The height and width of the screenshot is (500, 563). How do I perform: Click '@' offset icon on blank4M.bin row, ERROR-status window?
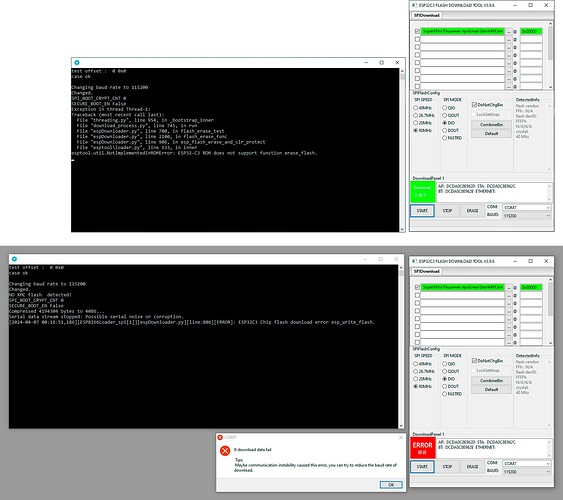(515, 288)
